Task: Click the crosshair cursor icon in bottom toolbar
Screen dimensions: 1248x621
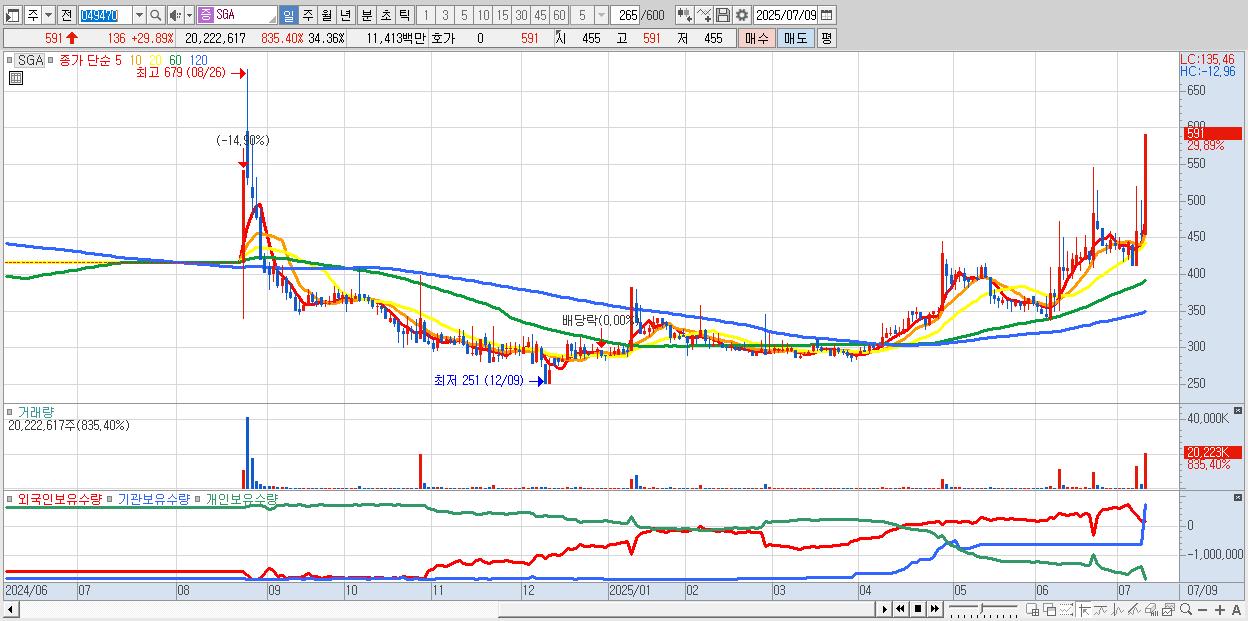Action: coord(1084,609)
